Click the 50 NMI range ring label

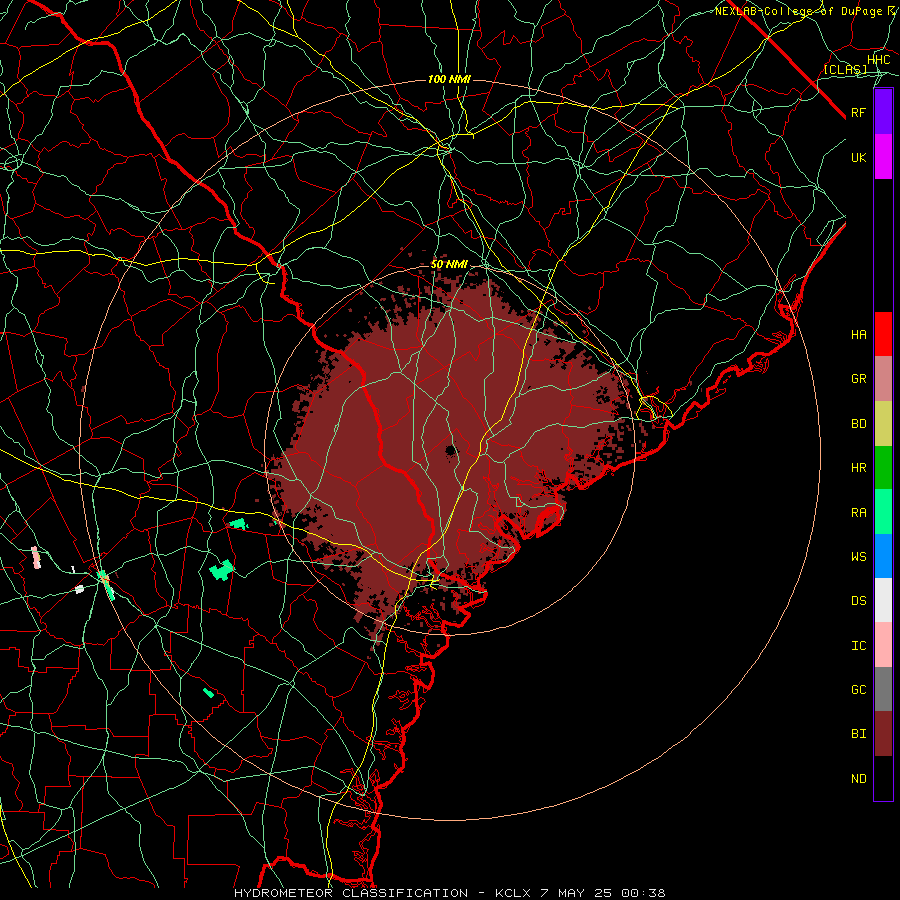tap(449, 265)
